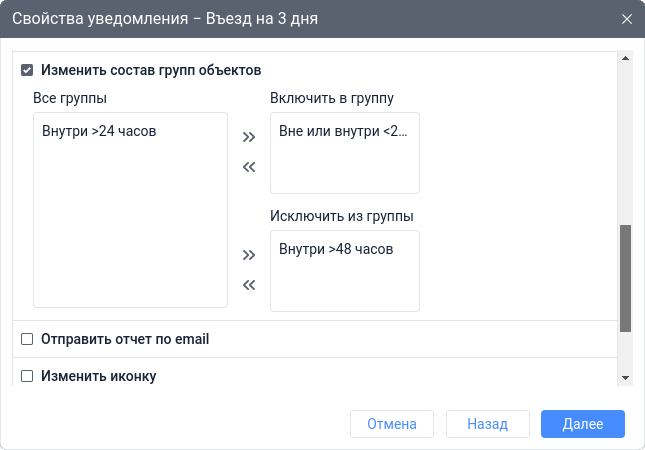
Task: Click empty area of "Все группы" list
Action: tap(130, 230)
